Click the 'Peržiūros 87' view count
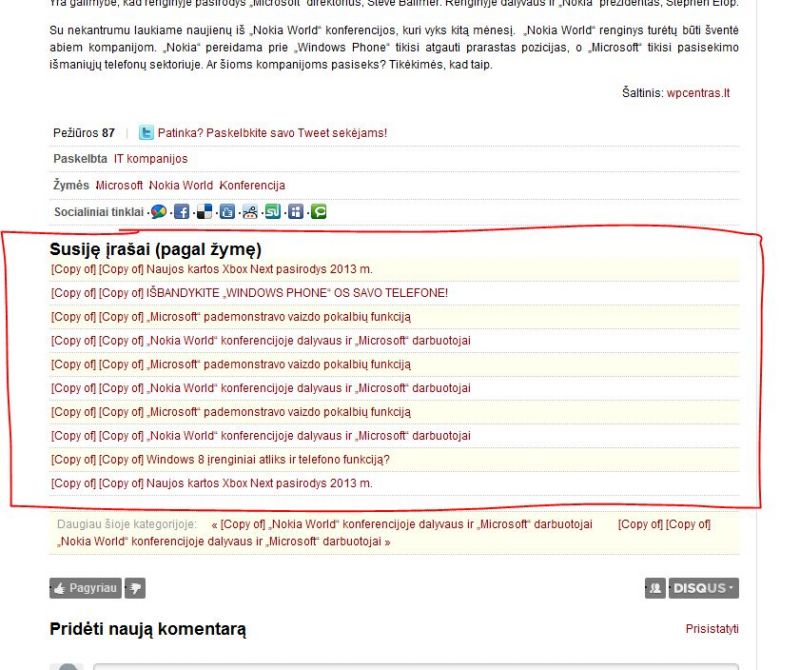Image resolution: width=800 pixels, height=670 pixels. point(84,133)
